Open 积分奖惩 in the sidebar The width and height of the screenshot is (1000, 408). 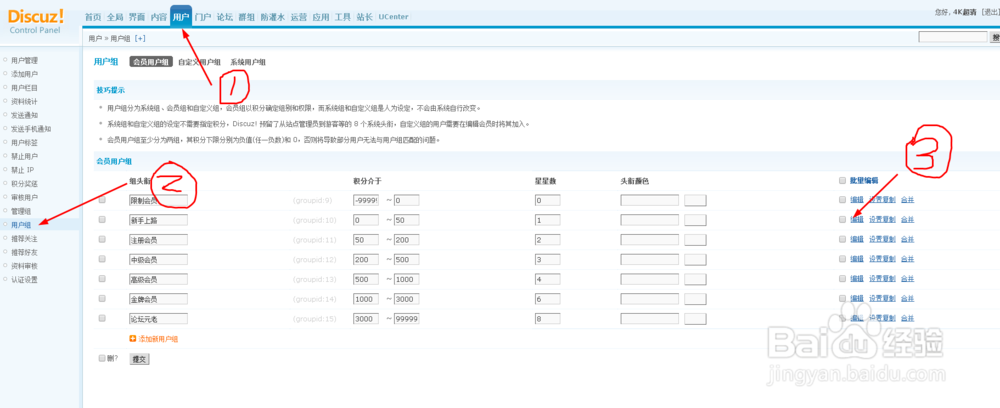(25, 184)
